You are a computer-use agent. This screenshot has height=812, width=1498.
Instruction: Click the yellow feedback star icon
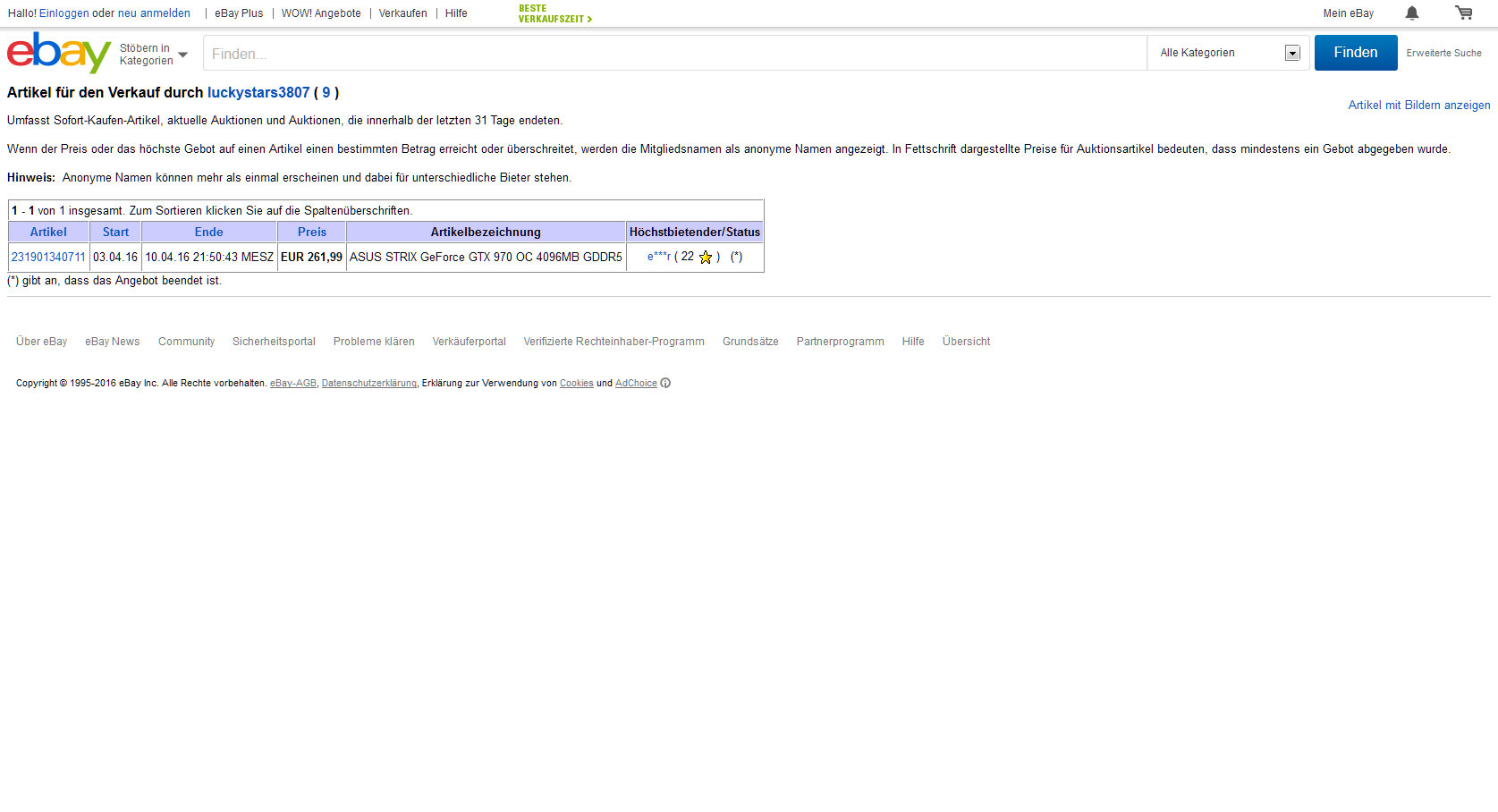706,258
